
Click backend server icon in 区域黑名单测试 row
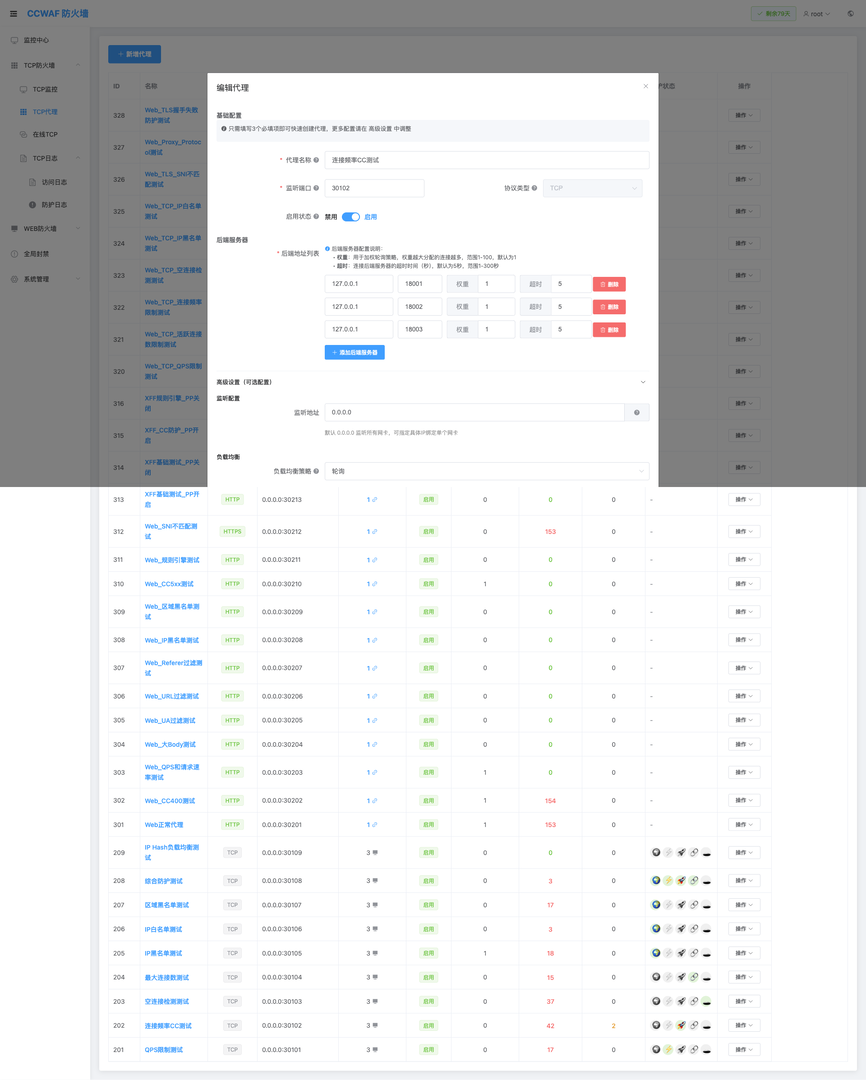pos(375,905)
